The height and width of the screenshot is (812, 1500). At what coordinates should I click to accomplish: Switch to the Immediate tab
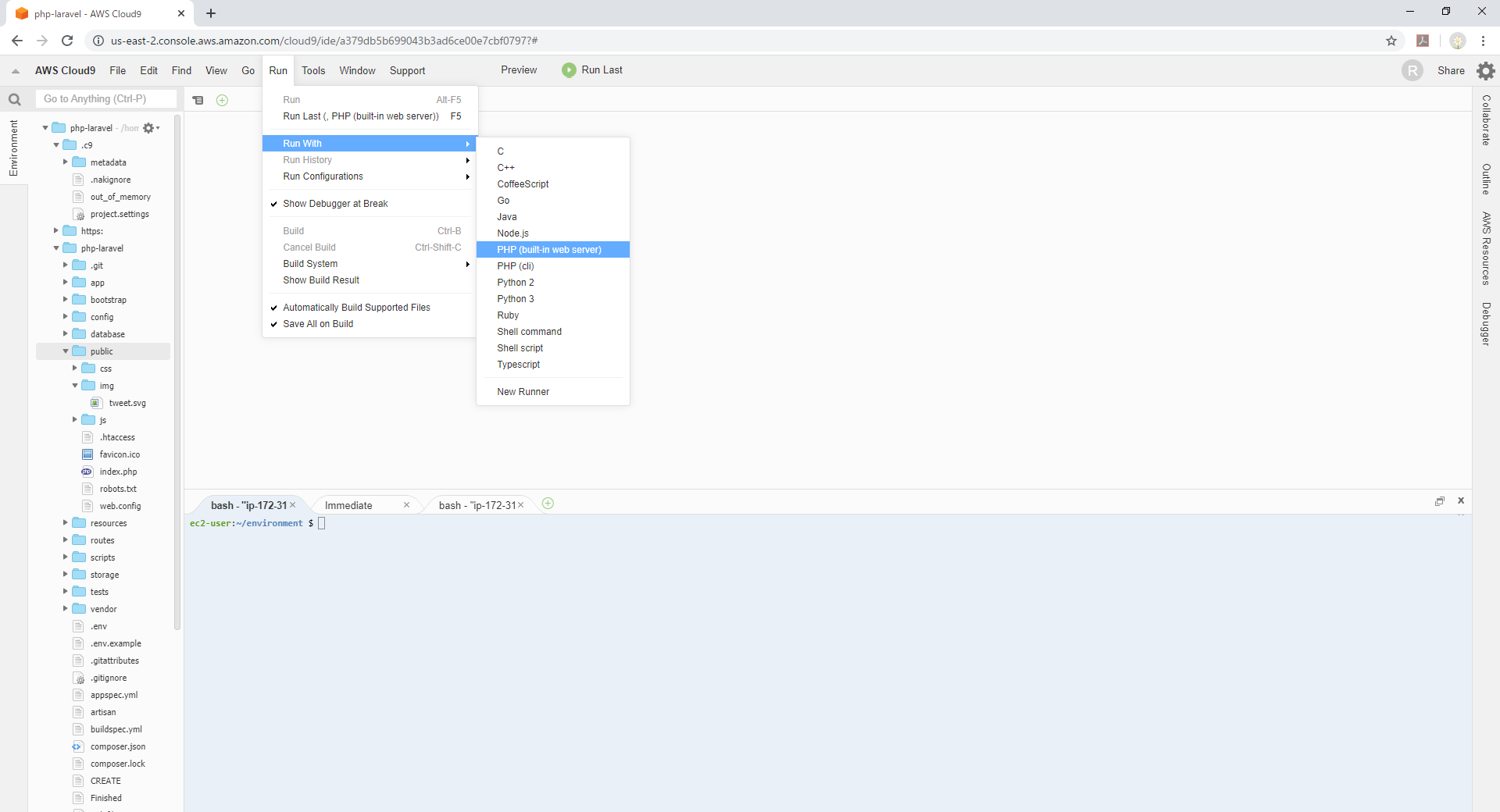(348, 506)
